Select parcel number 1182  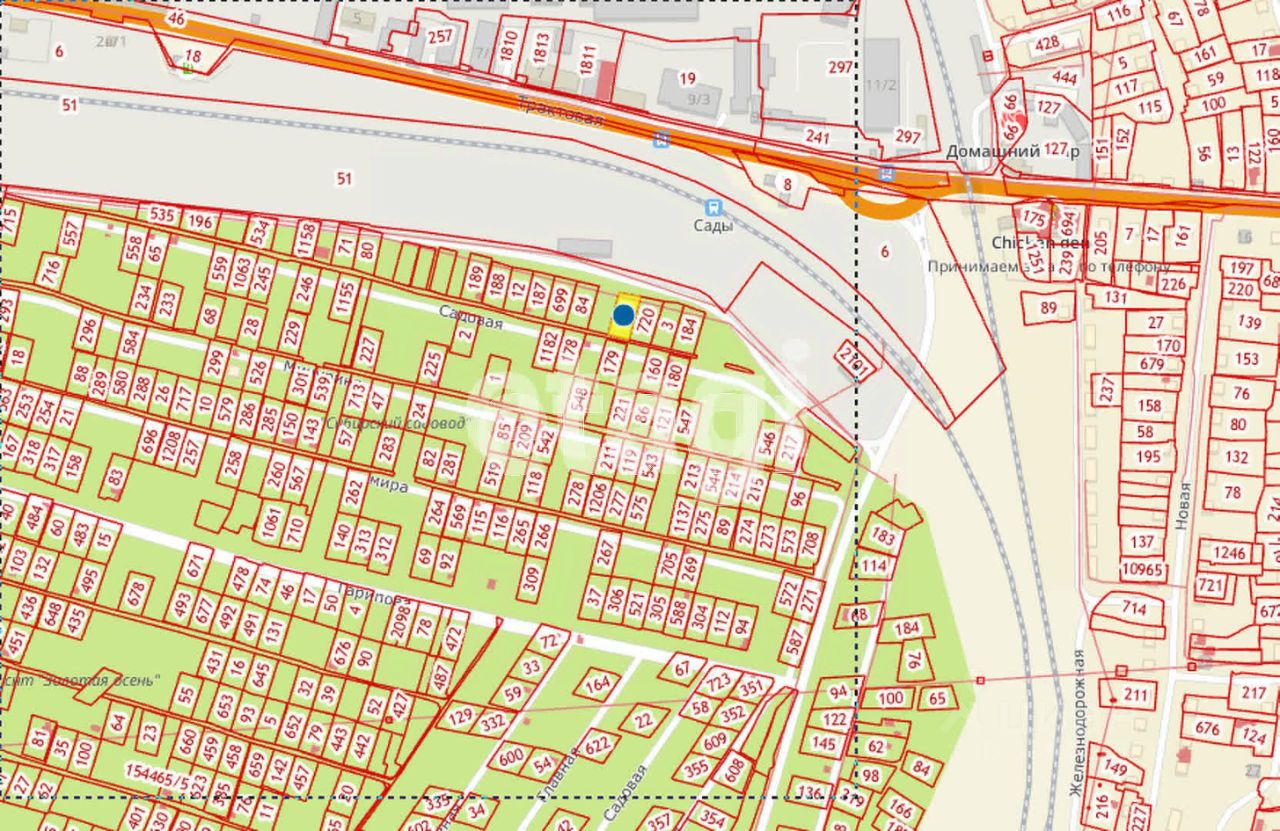coord(547,348)
